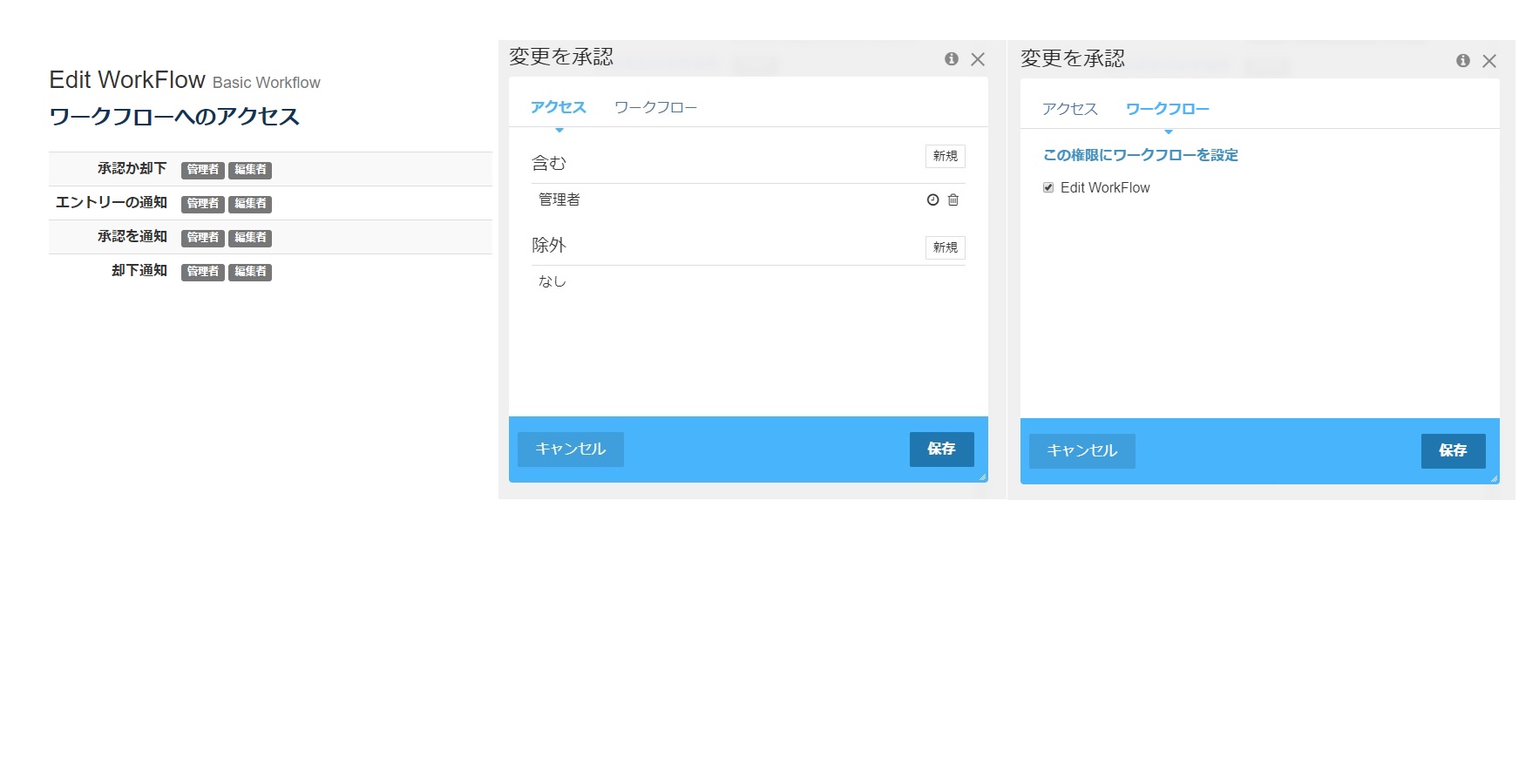The width and height of the screenshot is (1539, 784).
Task: Click 保存 in the right dialog
Action: click(x=1454, y=450)
